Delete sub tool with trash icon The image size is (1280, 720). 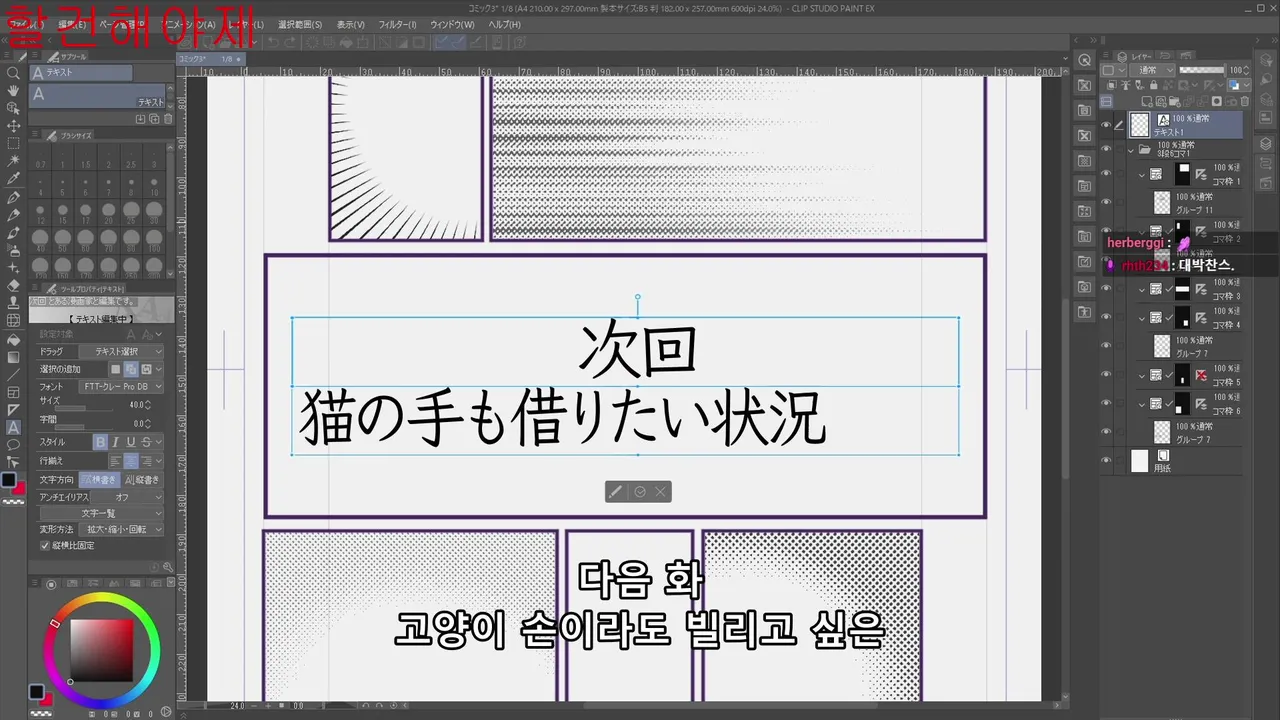168,119
